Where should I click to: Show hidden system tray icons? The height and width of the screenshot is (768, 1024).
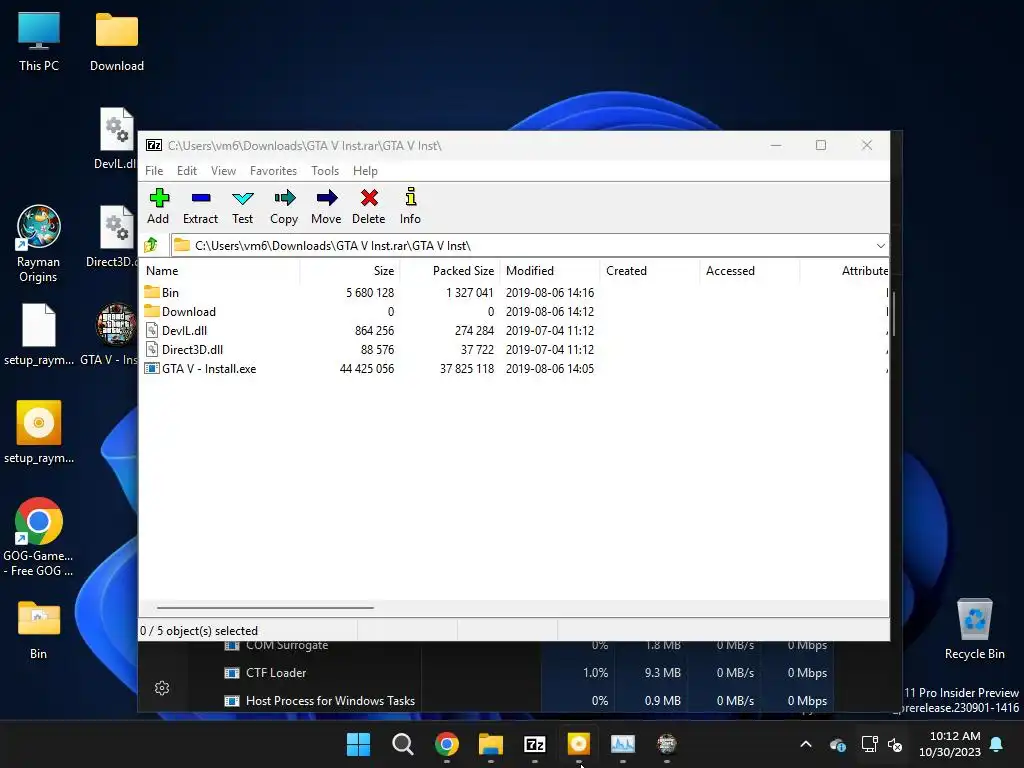806,744
